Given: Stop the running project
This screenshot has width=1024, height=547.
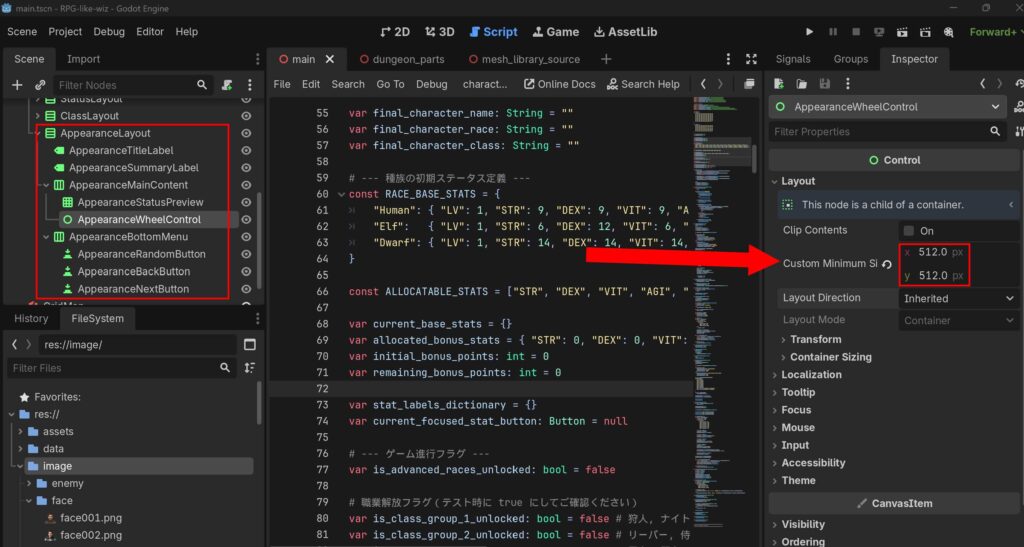Looking at the screenshot, I should 856,31.
